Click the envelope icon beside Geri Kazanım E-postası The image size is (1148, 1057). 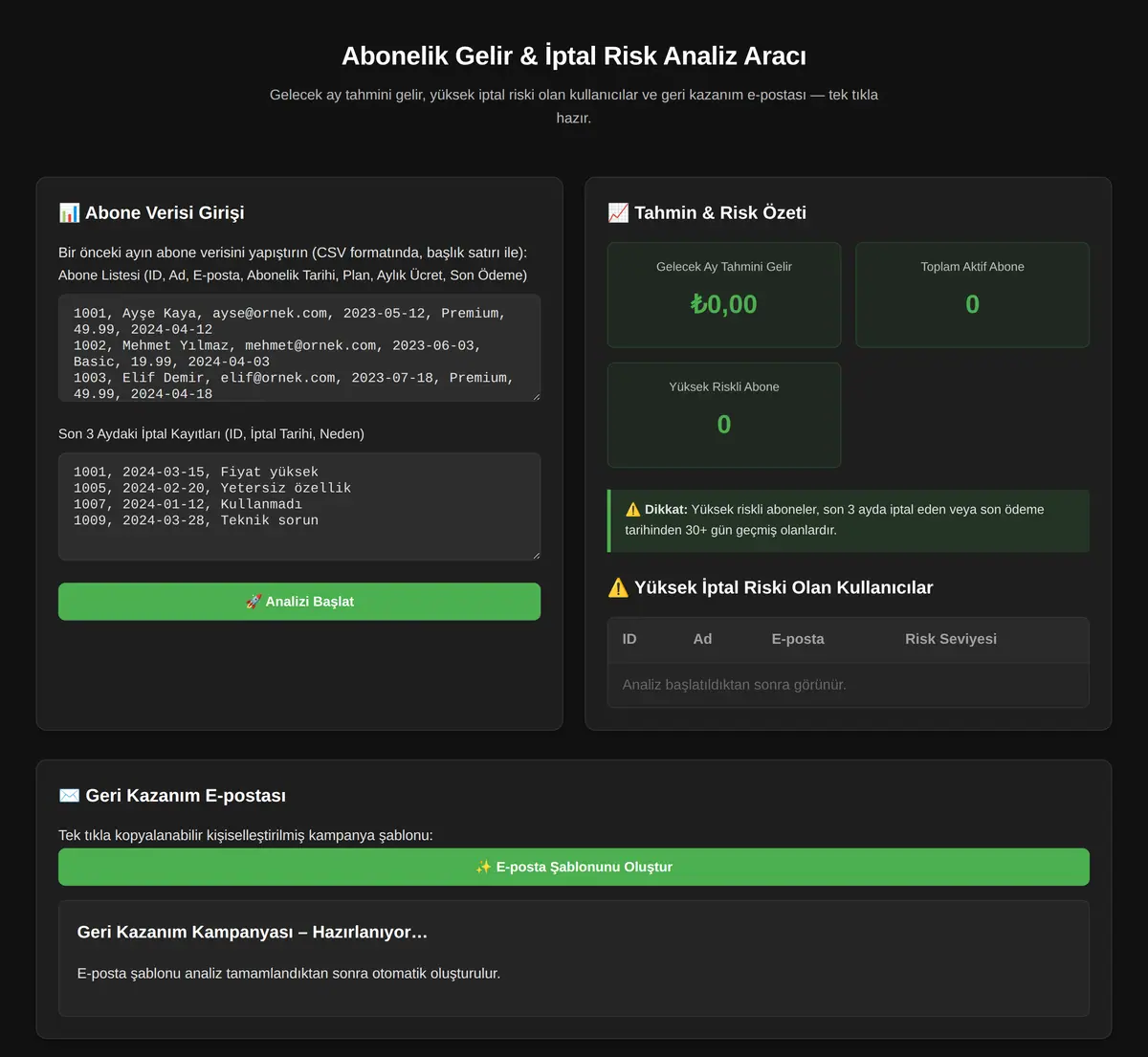point(69,796)
